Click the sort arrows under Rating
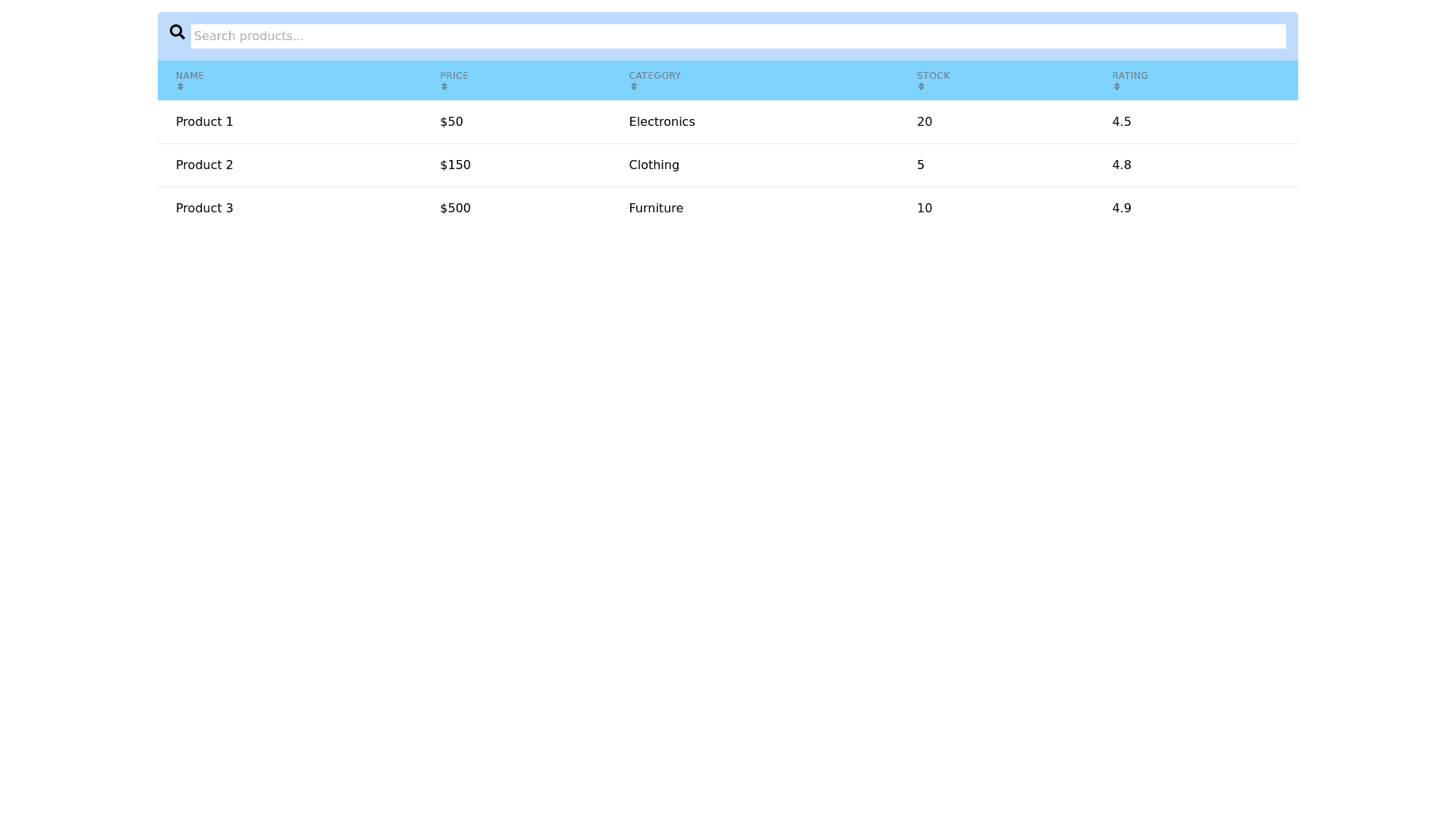This screenshot has width=1456, height=819. [1117, 86]
